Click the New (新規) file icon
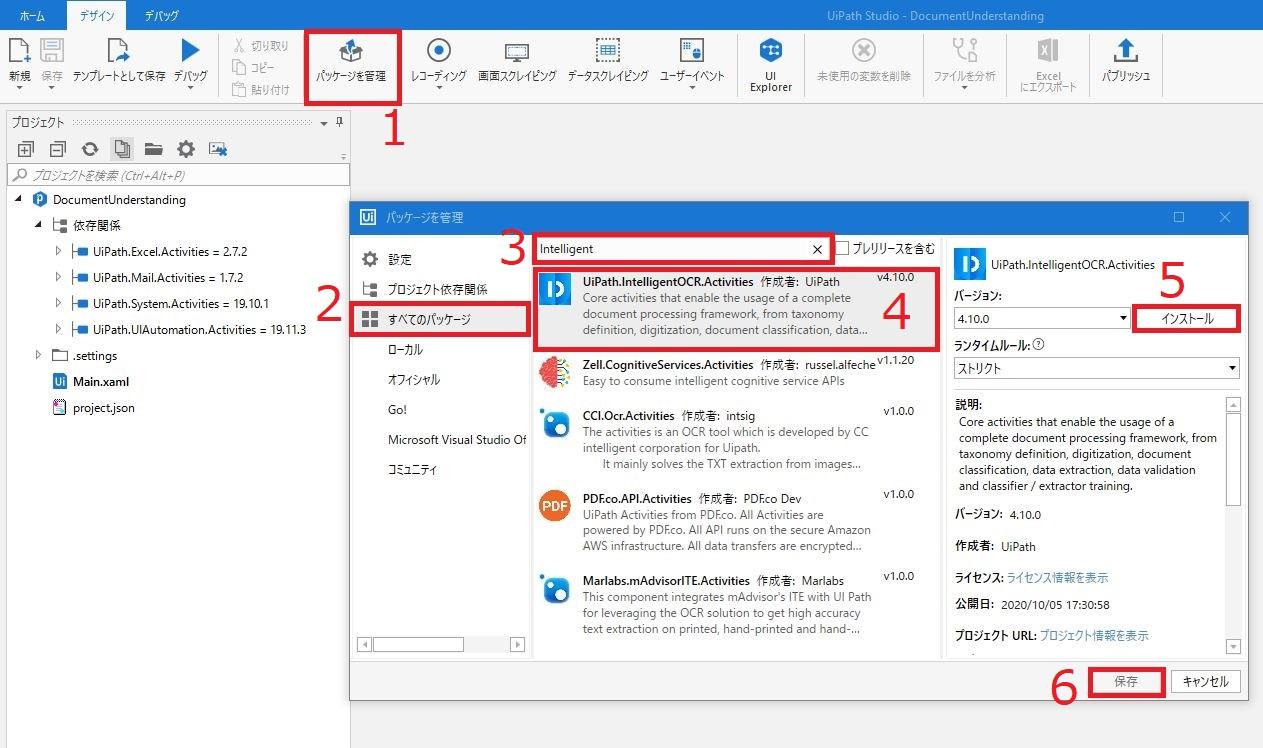Screen dimensions: 1263x748 click(19, 52)
